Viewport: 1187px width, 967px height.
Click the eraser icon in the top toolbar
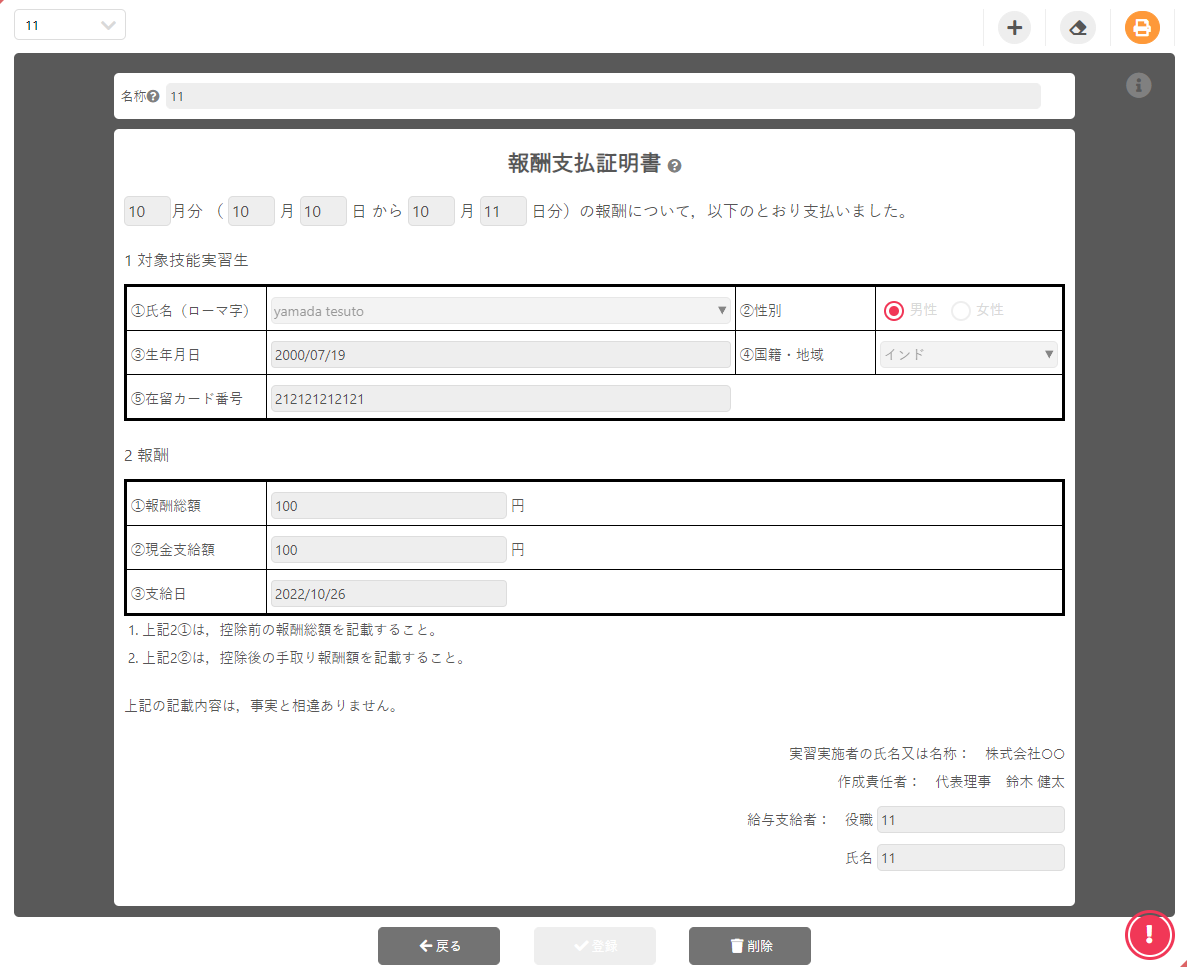[x=1078, y=28]
